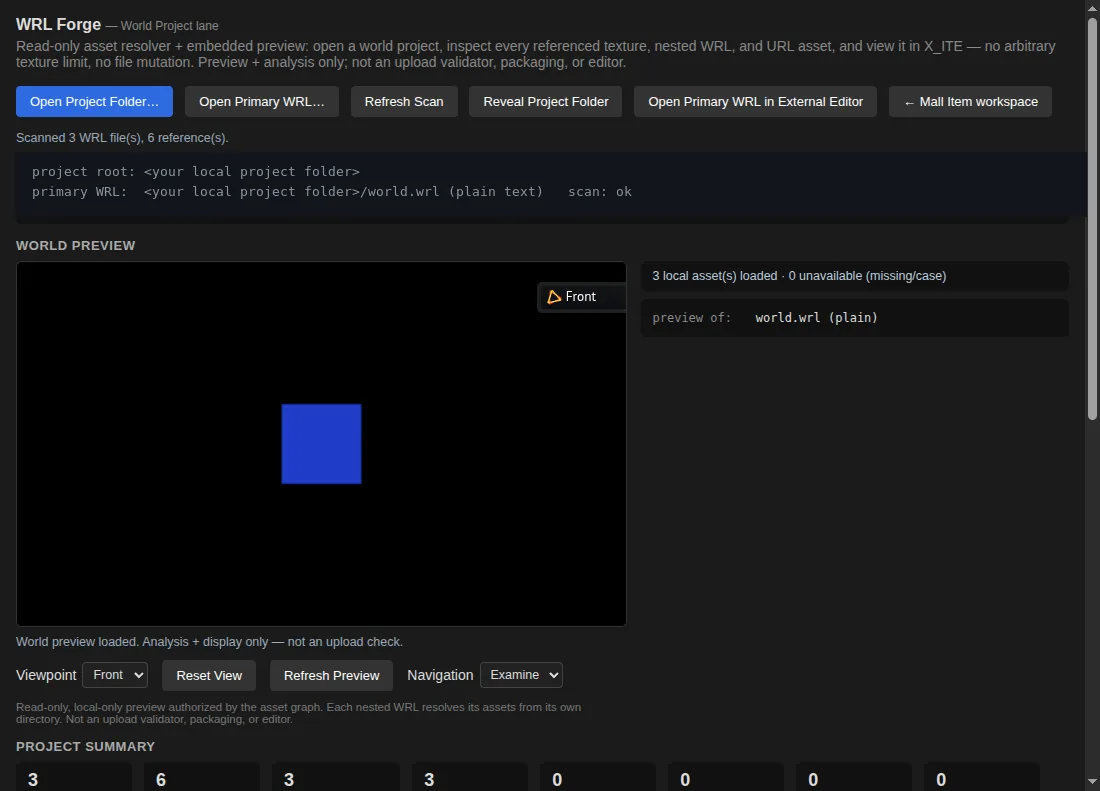Click Open Primary WRL… button
The width and height of the screenshot is (1100, 791).
(x=262, y=102)
